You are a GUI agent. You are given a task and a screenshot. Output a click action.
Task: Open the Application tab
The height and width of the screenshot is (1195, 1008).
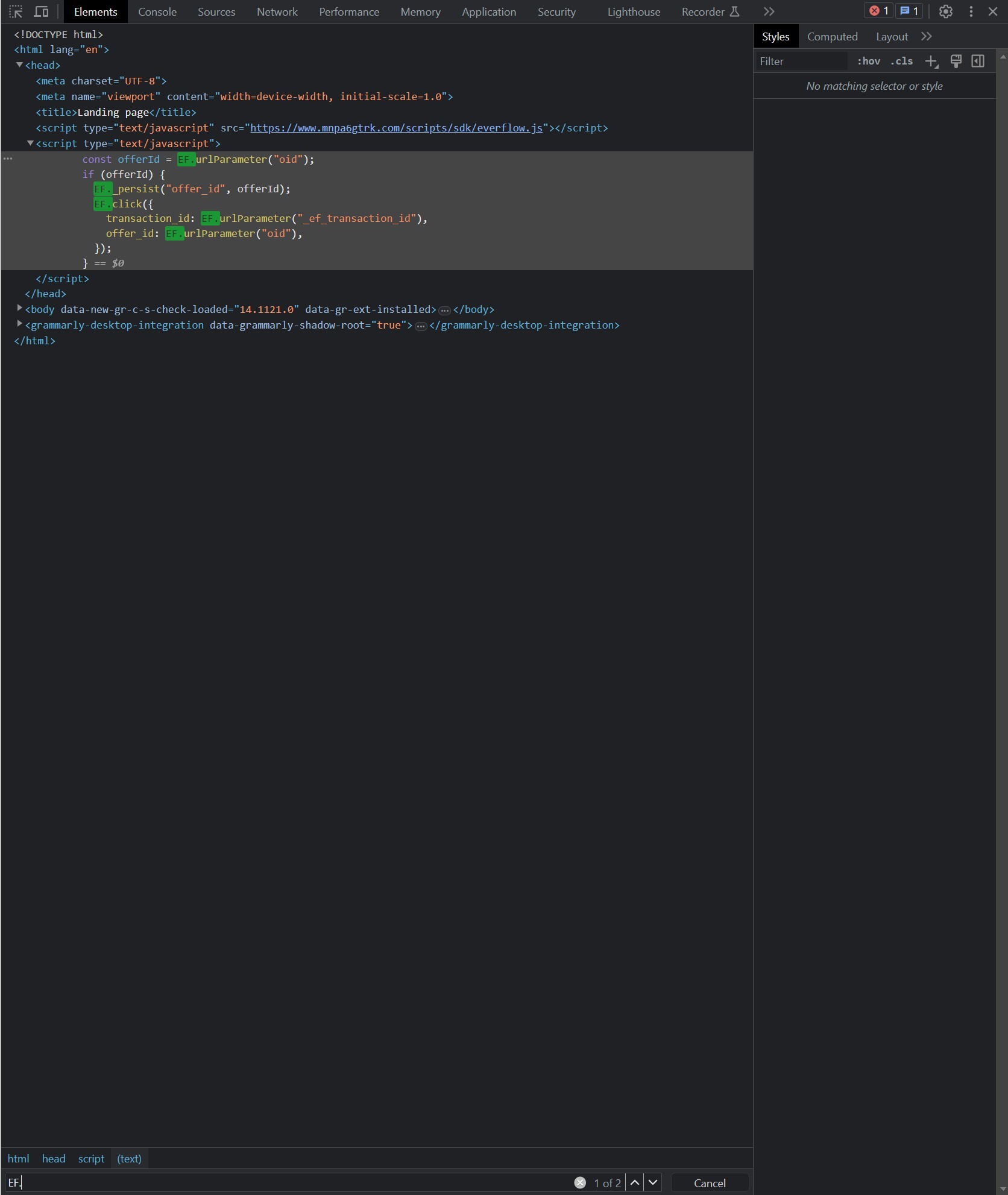(x=489, y=12)
